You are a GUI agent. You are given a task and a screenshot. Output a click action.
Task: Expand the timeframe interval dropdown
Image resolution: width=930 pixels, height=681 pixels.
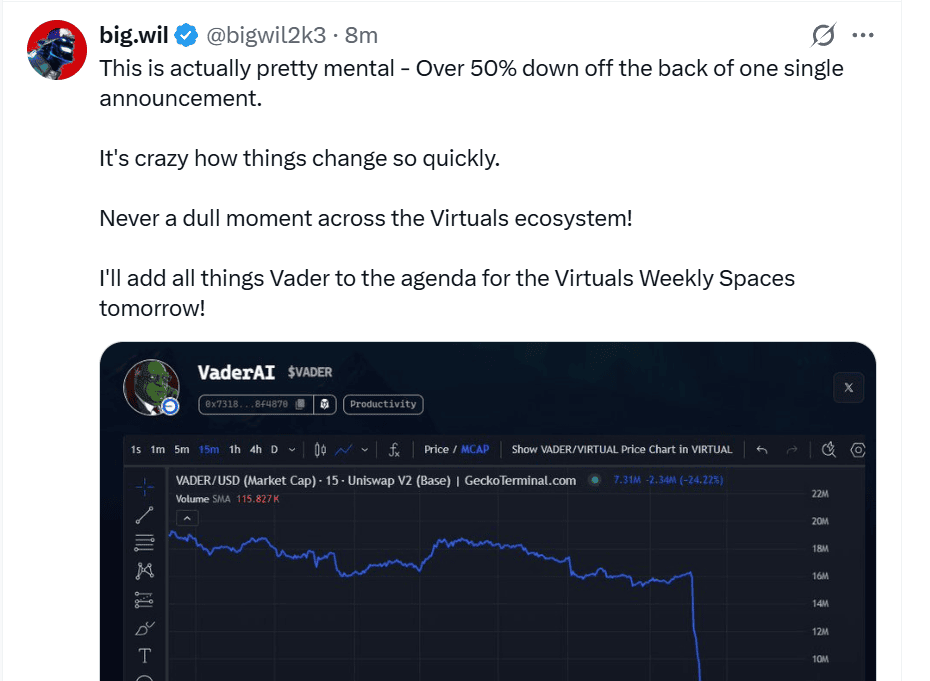click(291, 450)
